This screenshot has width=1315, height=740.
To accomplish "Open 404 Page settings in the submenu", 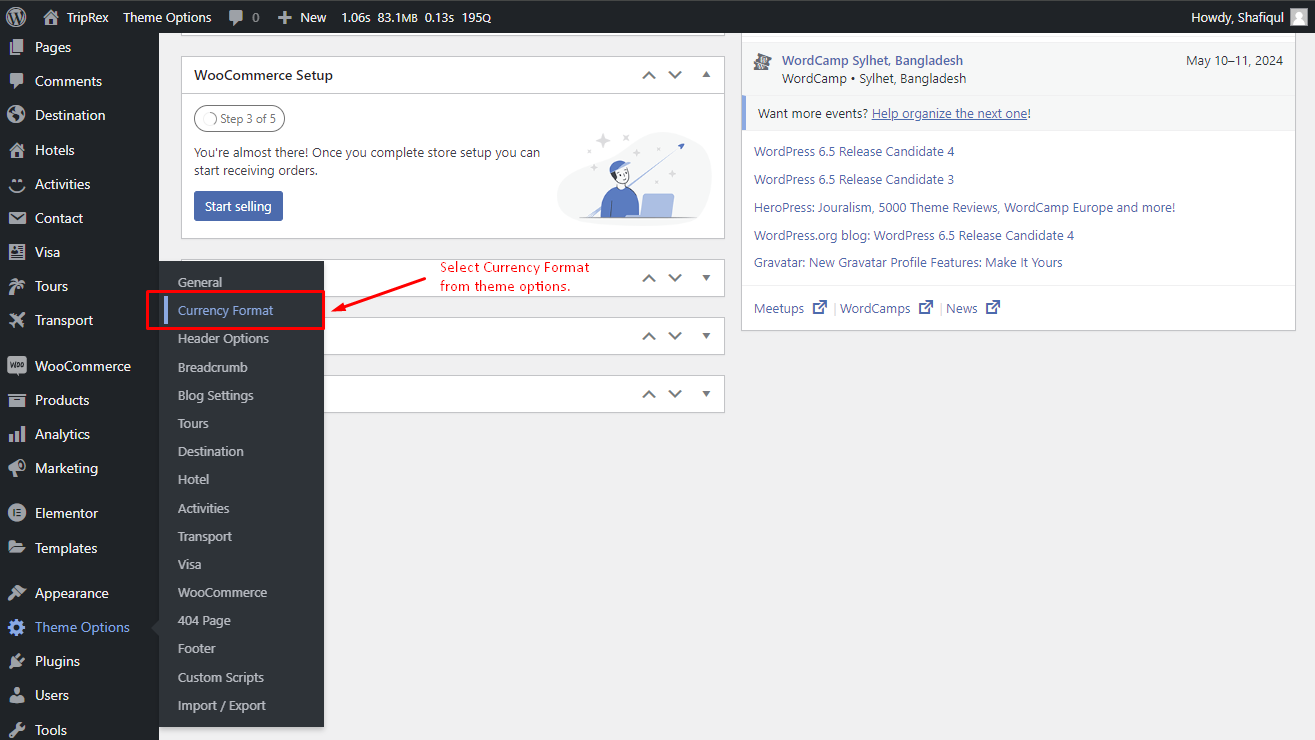I will pos(204,620).
